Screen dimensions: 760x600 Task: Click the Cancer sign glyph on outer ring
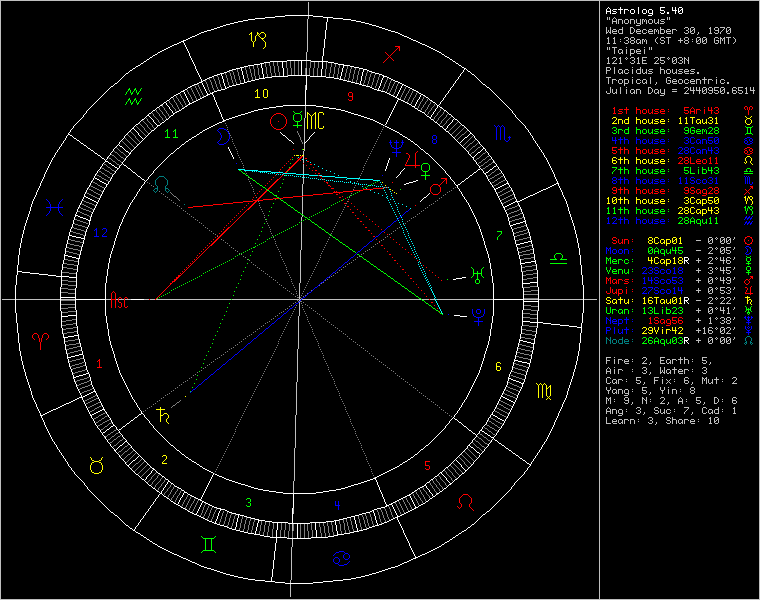tap(341, 558)
